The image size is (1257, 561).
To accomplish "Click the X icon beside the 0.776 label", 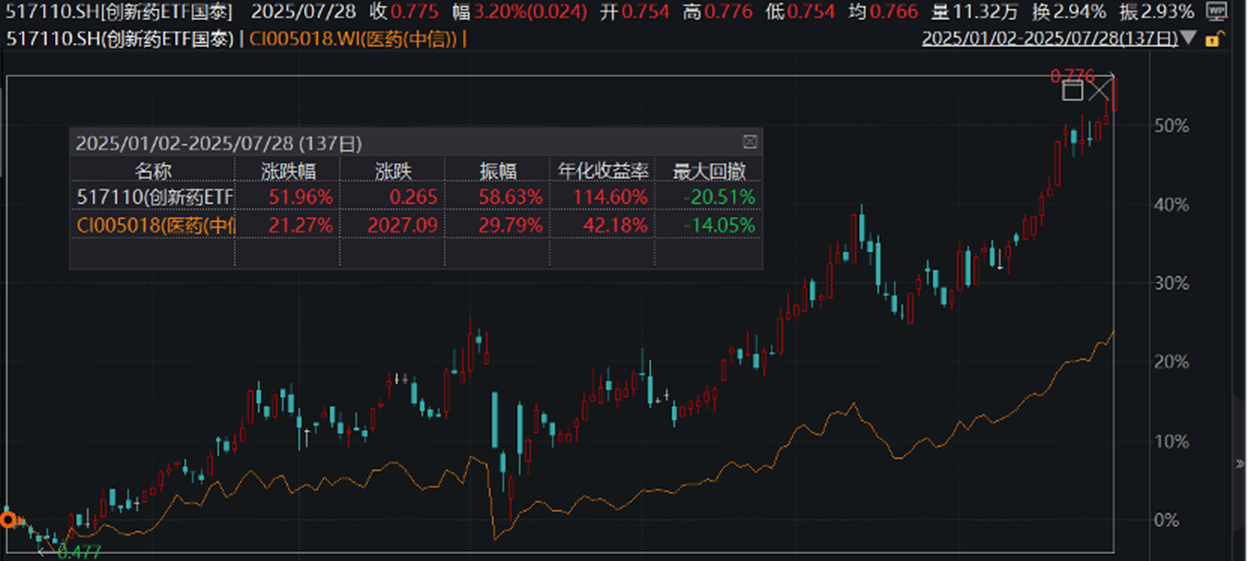I will [x=1099, y=91].
